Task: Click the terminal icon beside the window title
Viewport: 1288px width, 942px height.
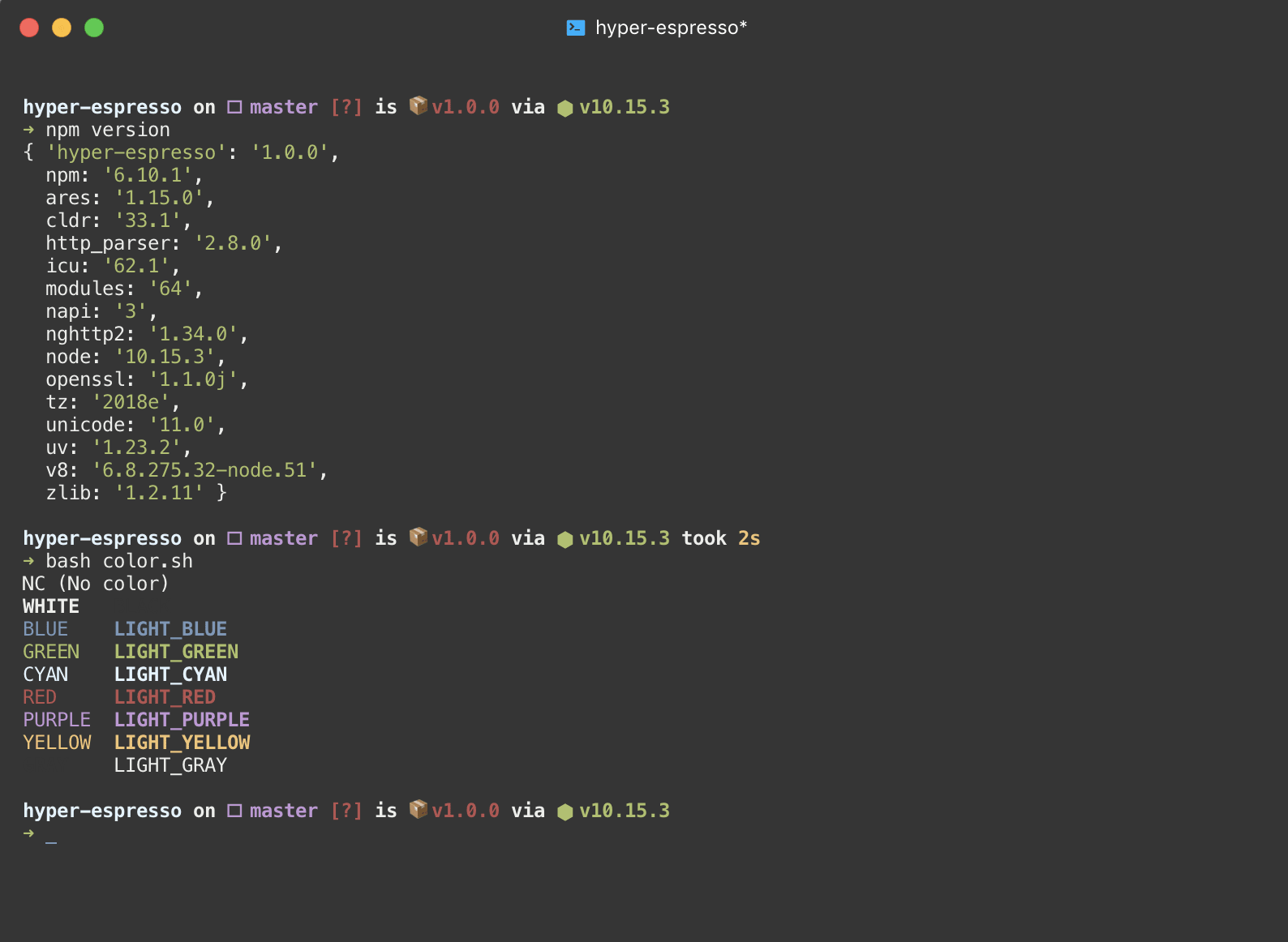Action: point(575,28)
